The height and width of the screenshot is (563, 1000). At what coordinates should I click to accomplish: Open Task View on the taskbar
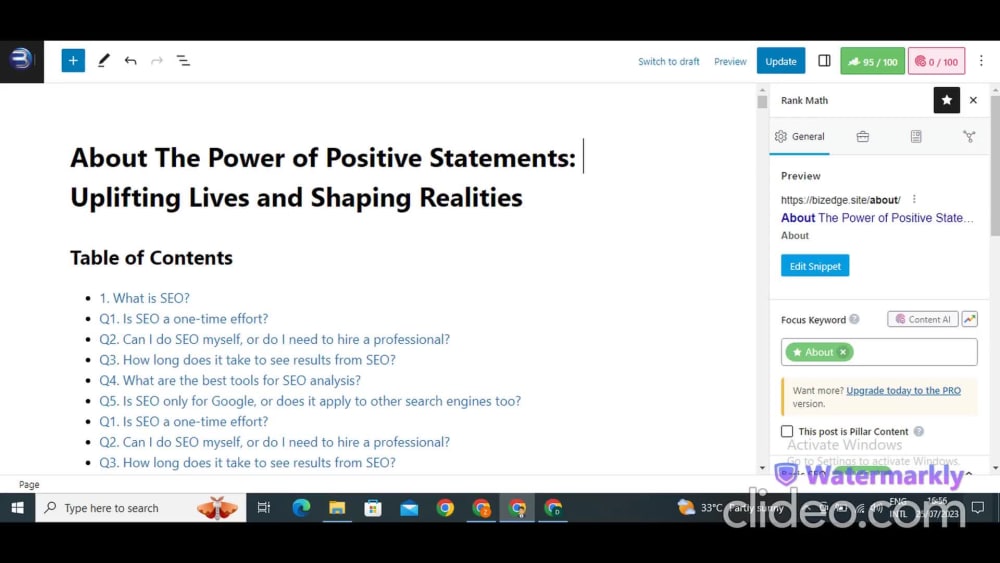[263, 508]
